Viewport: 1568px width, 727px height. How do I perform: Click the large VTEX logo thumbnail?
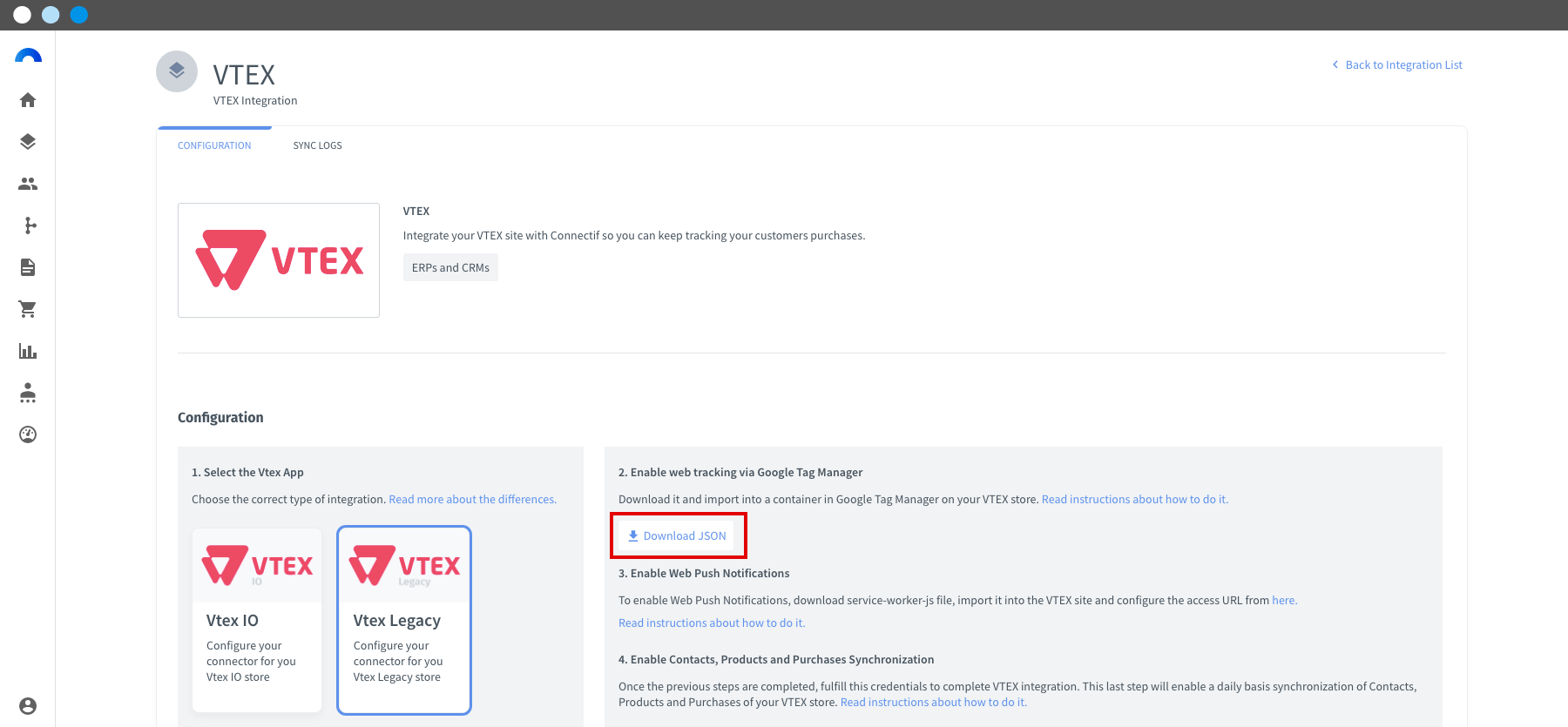(x=279, y=260)
